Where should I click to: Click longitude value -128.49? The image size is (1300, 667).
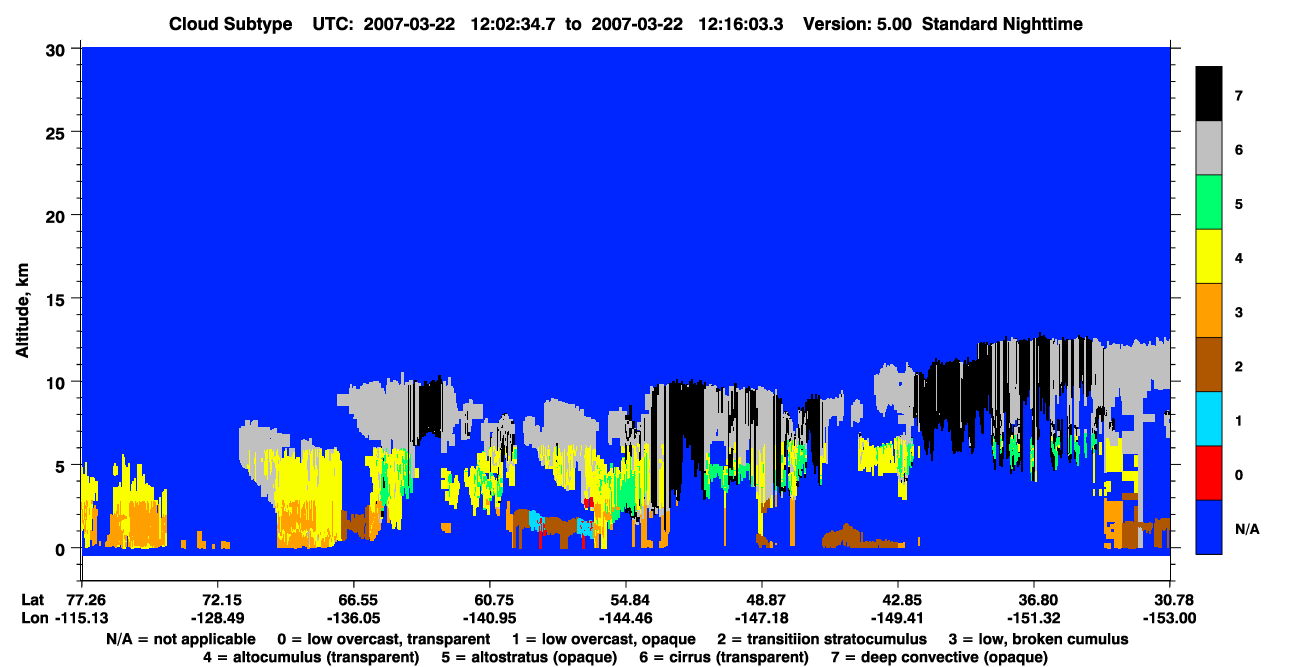(x=217, y=617)
